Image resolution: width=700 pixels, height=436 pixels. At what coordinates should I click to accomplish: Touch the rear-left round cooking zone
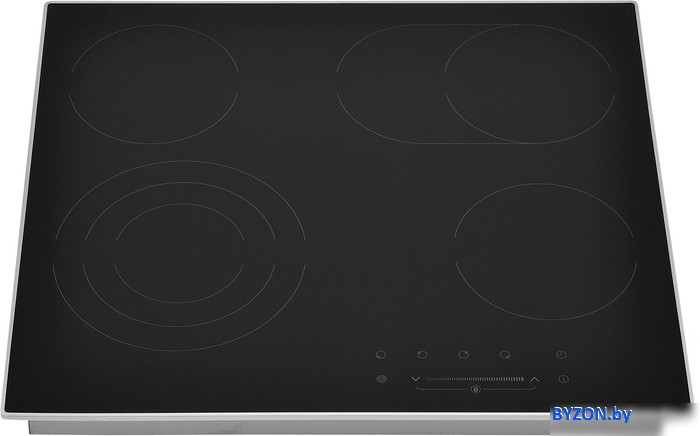[x=154, y=84]
